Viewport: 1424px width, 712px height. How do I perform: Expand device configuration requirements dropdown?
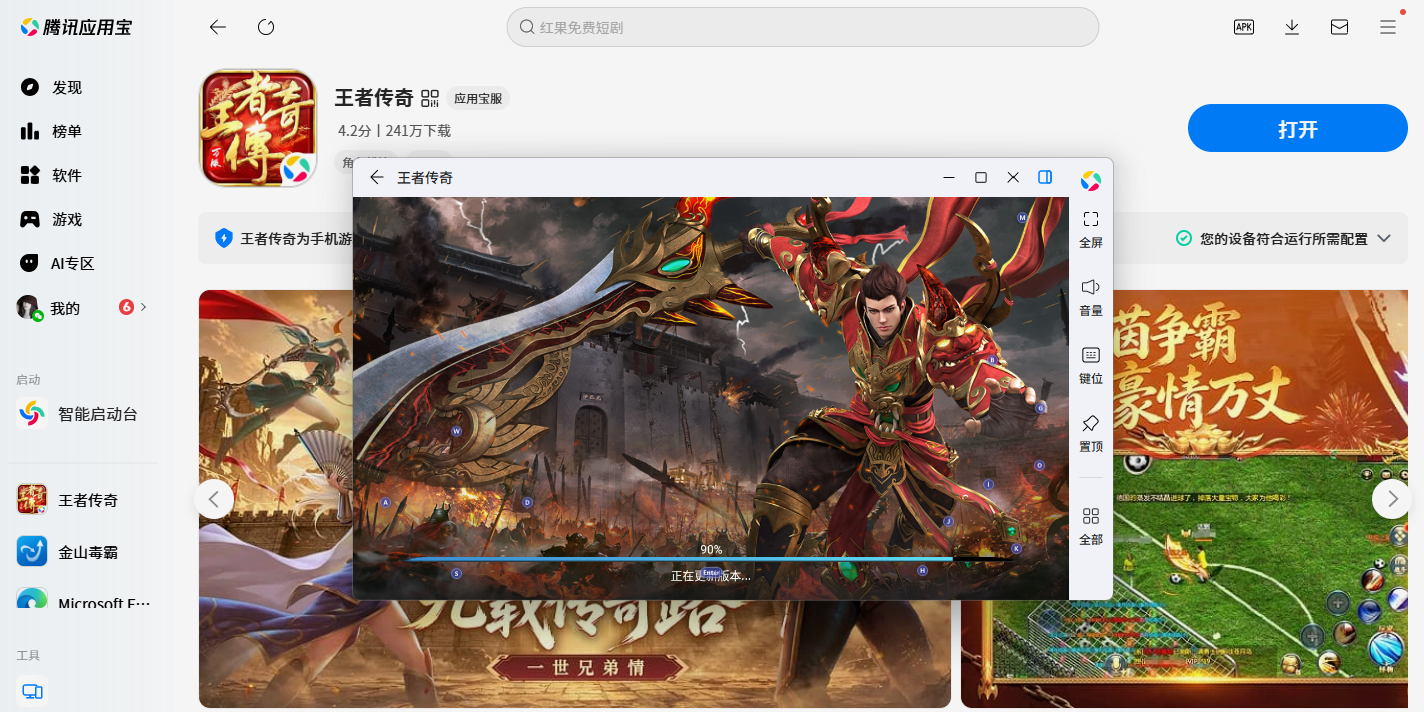pyautogui.click(x=1384, y=238)
